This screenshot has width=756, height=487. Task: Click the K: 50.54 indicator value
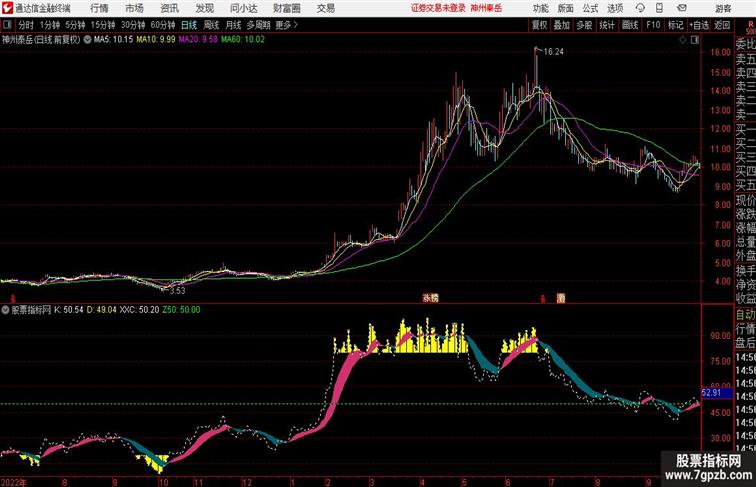[68, 310]
